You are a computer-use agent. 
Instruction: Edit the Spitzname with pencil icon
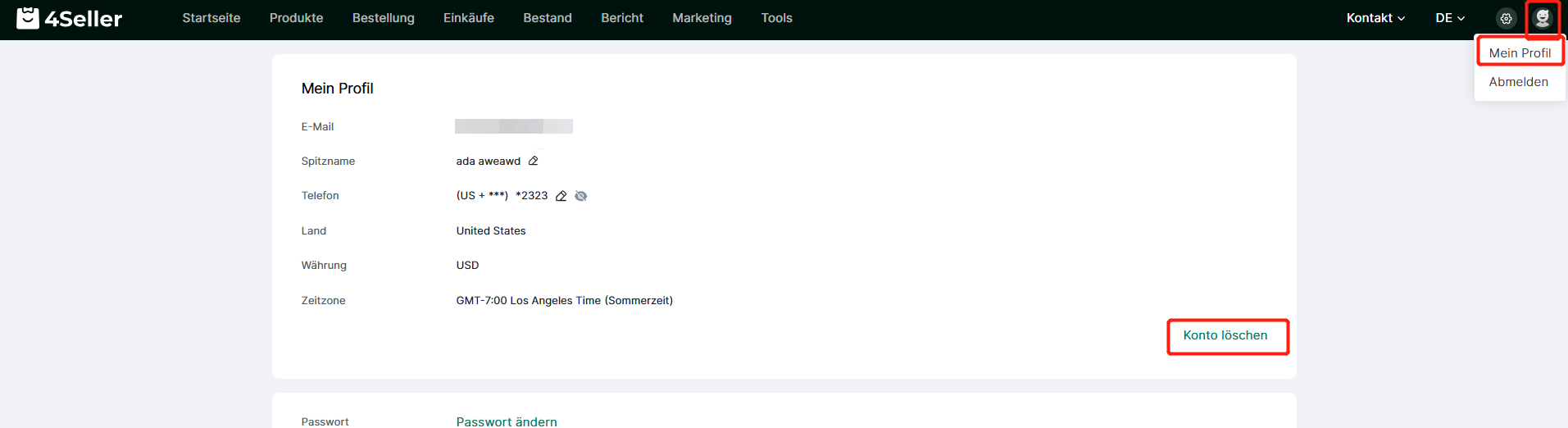pyautogui.click(x=534, y=161)
